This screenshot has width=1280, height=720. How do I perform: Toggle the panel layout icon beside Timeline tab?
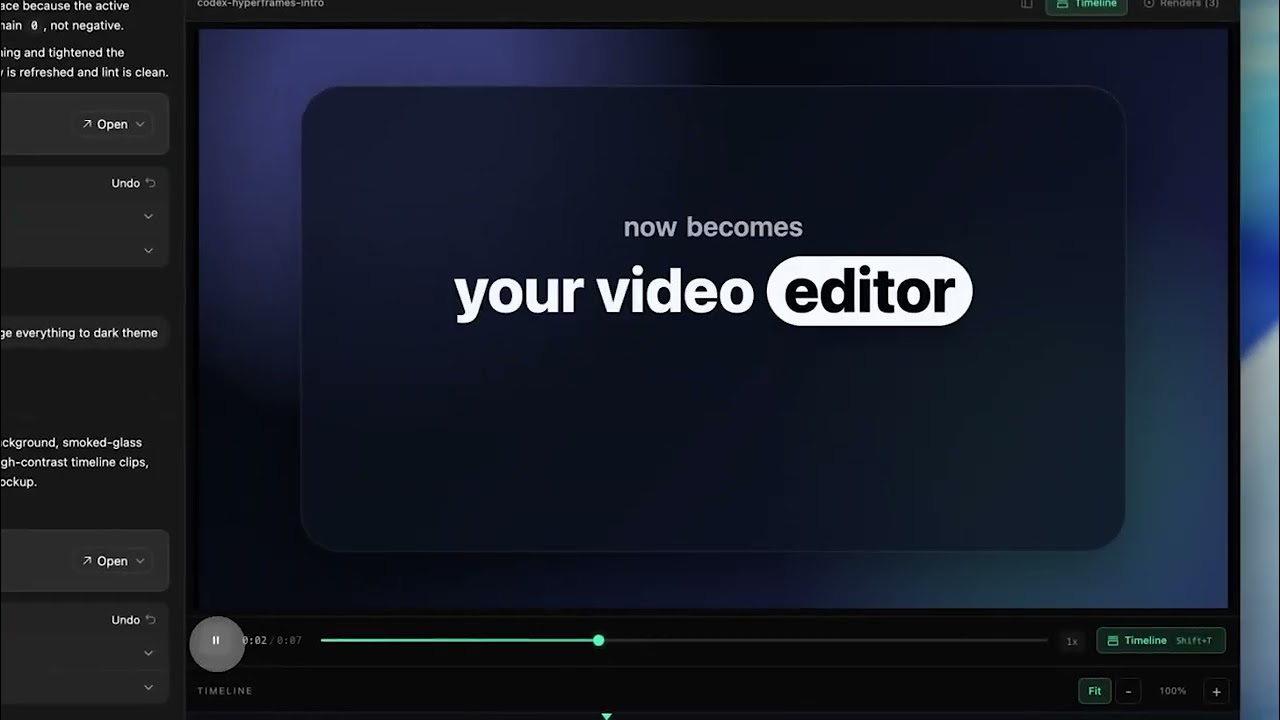(x=1026, y=4)
